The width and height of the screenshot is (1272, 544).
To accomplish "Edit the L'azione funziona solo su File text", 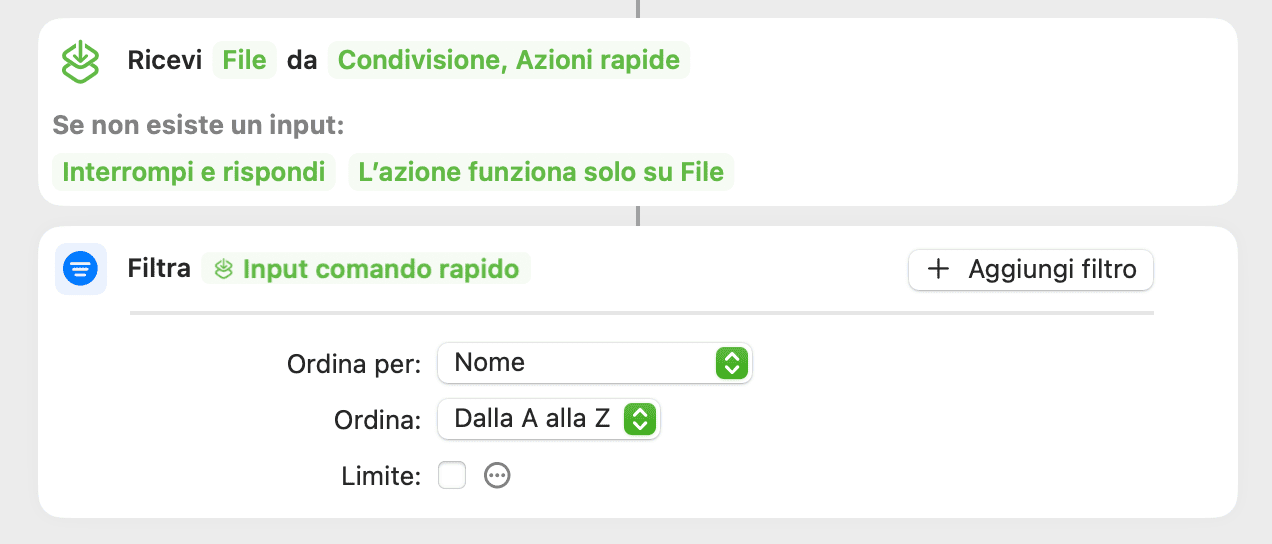I will [541, 172].
